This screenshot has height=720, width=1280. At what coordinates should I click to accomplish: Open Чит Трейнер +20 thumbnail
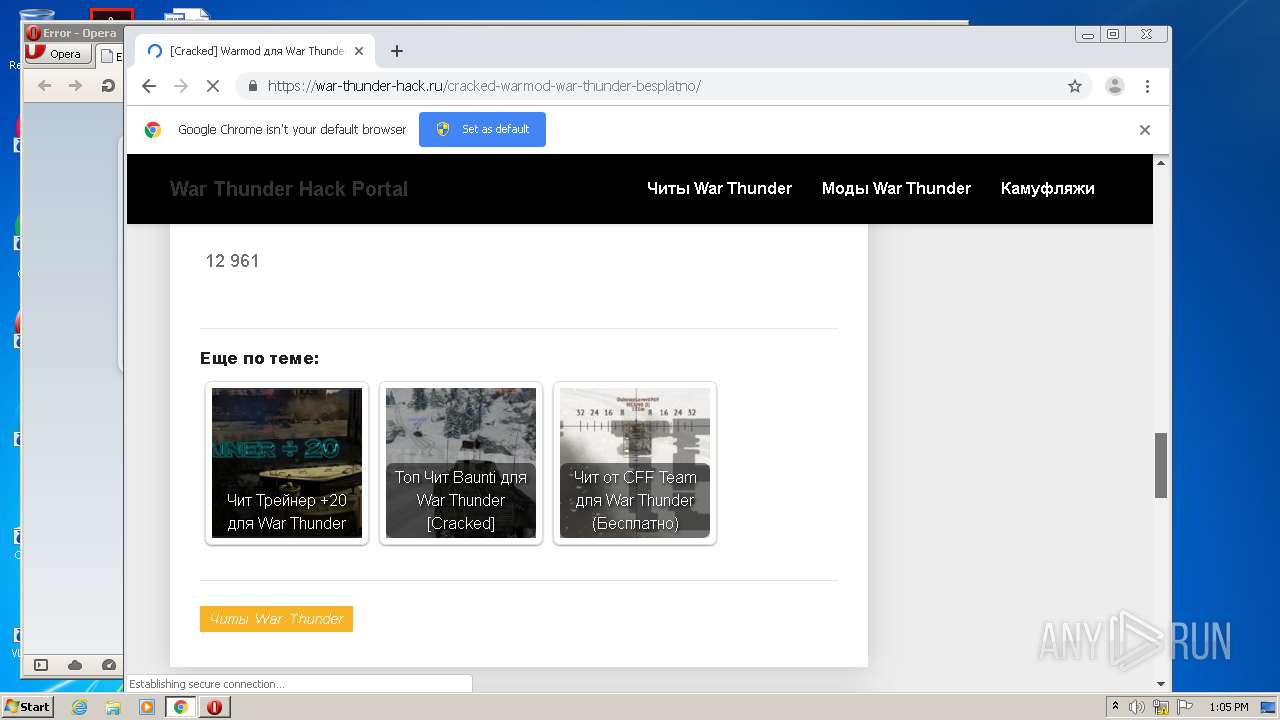(x=287, y=463)
